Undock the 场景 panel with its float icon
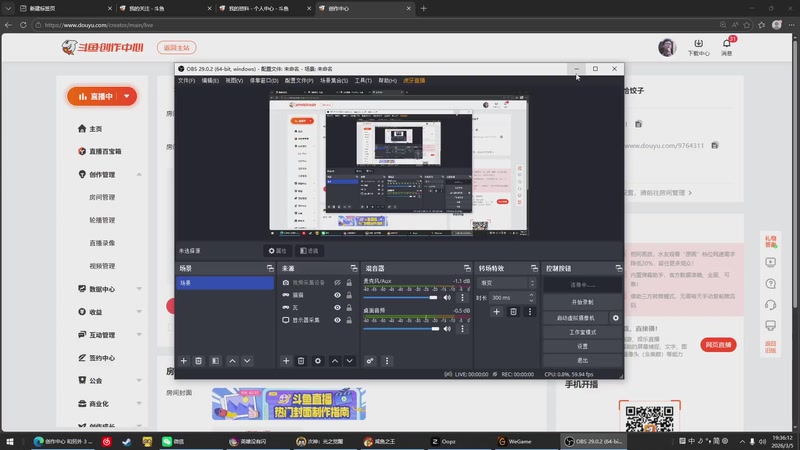Image resolution: width=800 pixels, height=450 pixels. click(x=270, y=268)
